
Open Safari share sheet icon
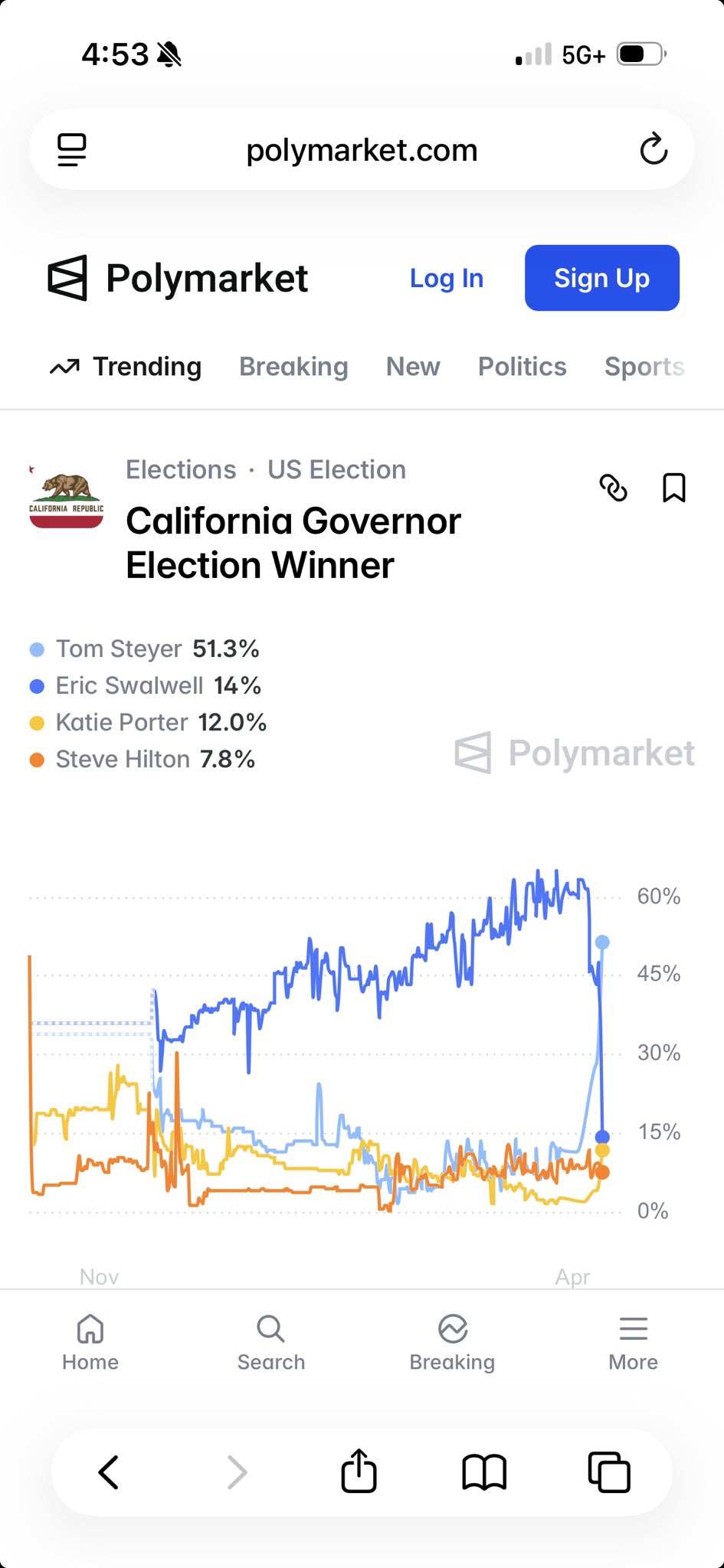click(359, 1471)
